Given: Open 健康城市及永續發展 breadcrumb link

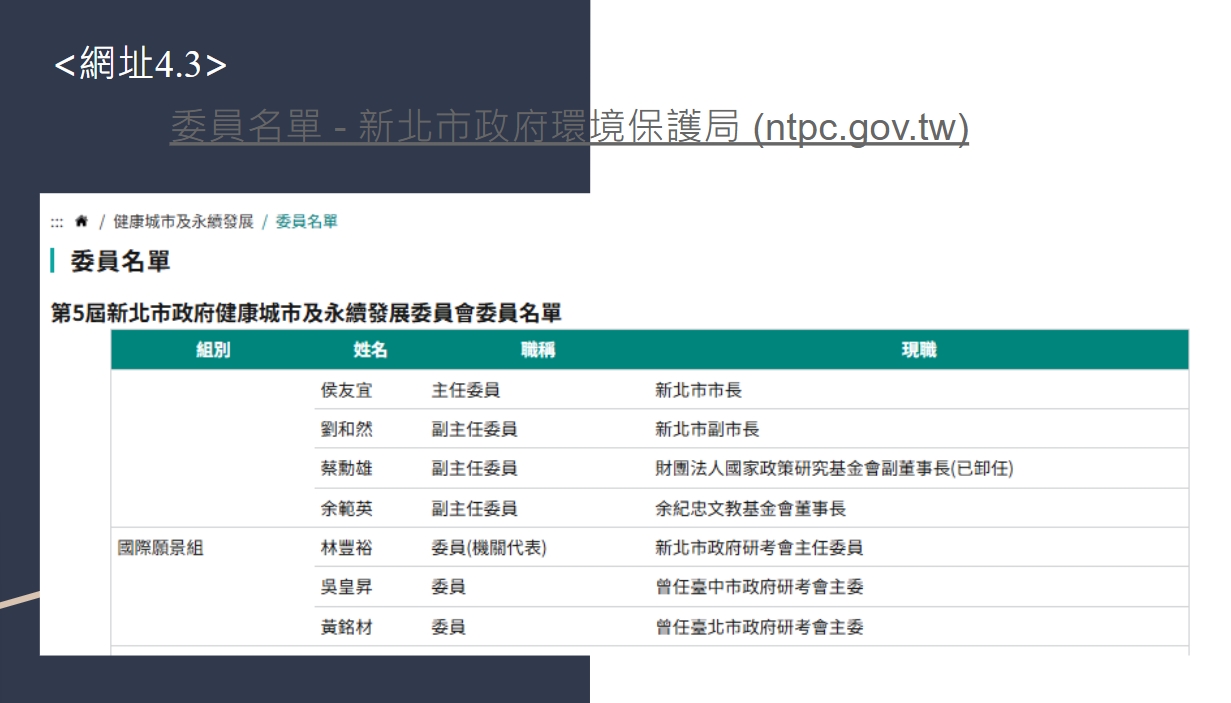Looking at the screenshot, I should tap(183, 221).
